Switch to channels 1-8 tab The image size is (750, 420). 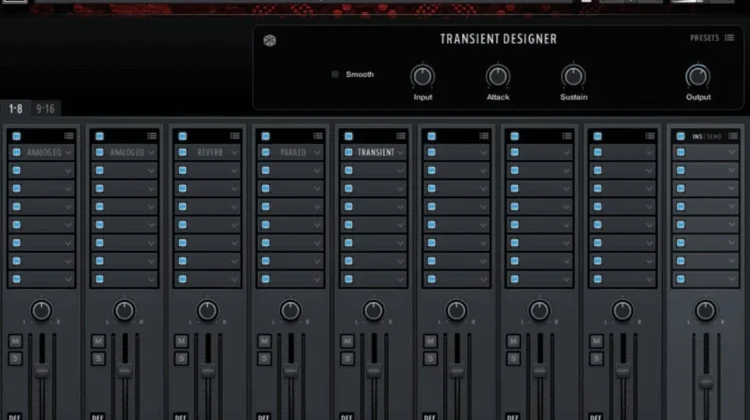click(x=16, y=109)
